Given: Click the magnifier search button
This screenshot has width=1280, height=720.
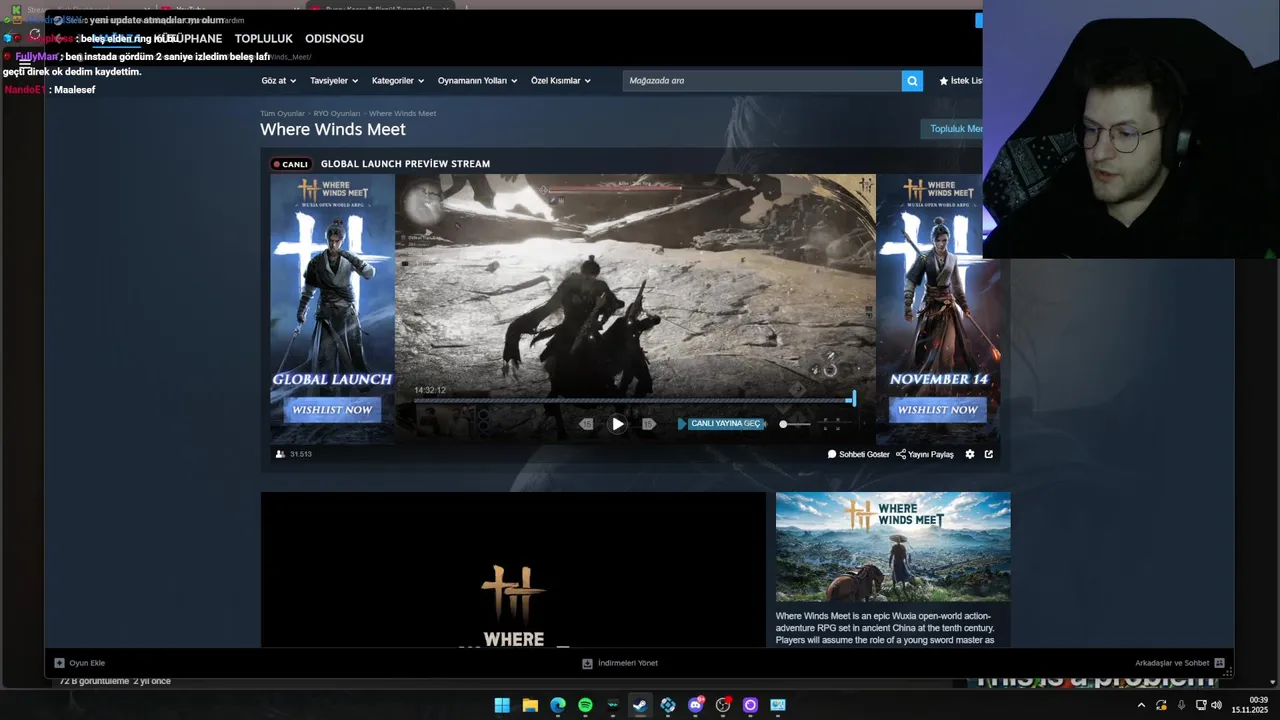Looking at the screenshot, I should [x=912, y=81].
